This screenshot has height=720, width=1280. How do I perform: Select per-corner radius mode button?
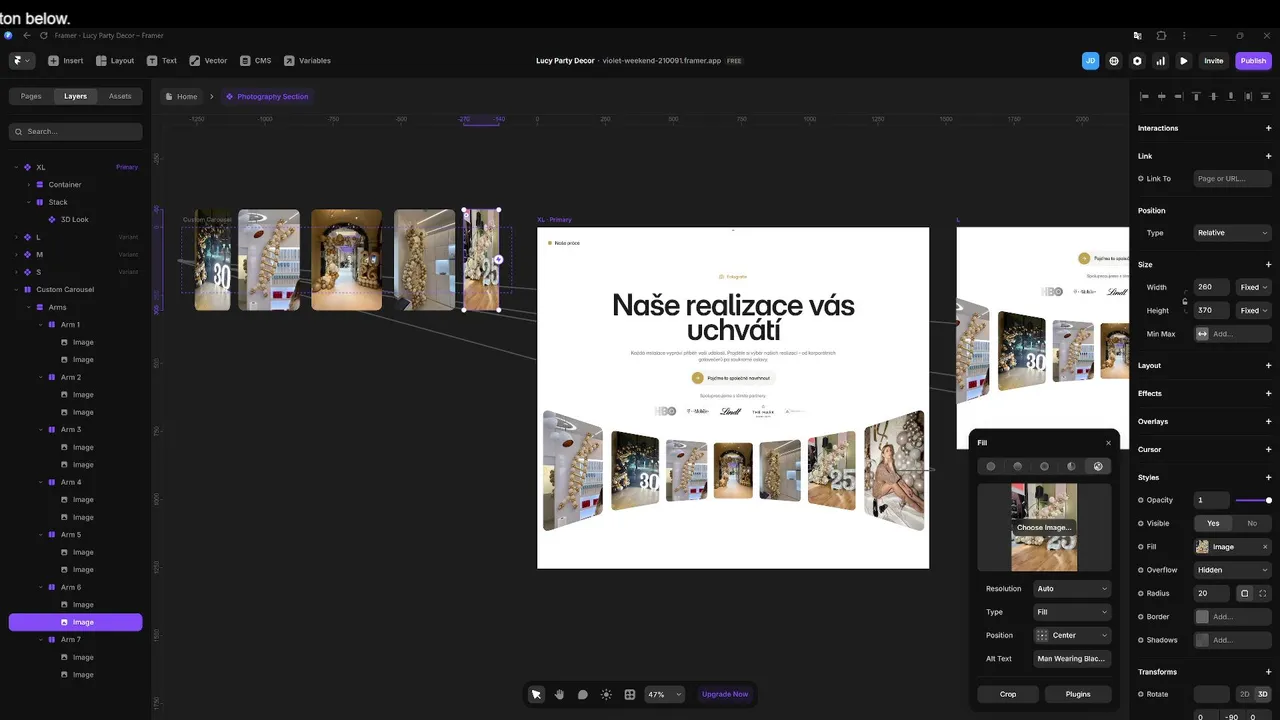1263,593
